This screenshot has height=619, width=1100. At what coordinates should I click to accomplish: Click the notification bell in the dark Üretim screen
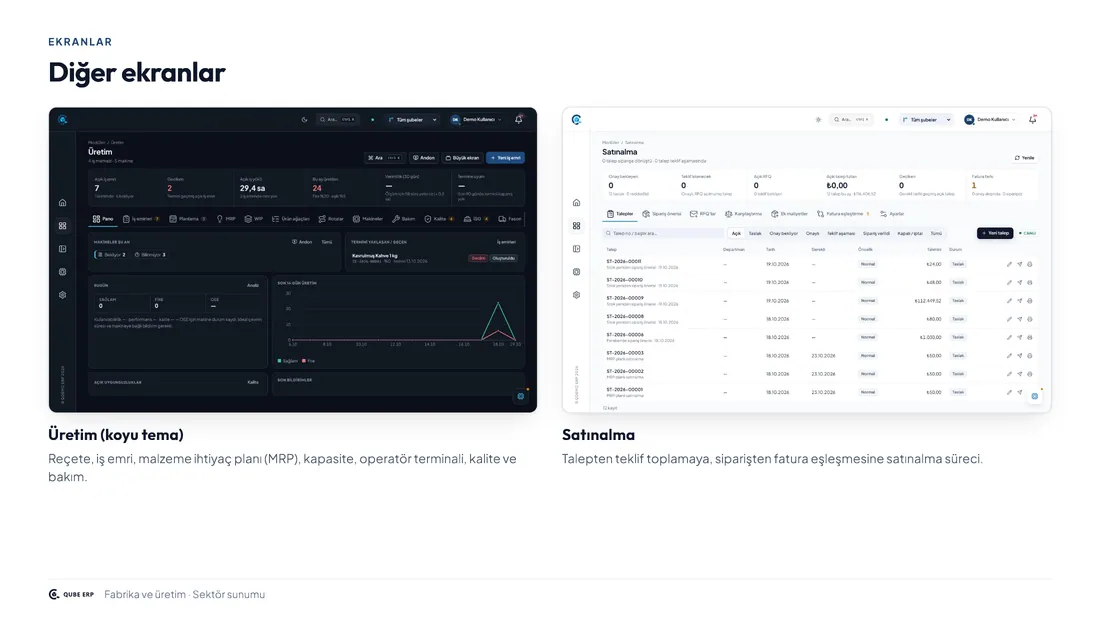pyautogui.click(x=518, y=119)
